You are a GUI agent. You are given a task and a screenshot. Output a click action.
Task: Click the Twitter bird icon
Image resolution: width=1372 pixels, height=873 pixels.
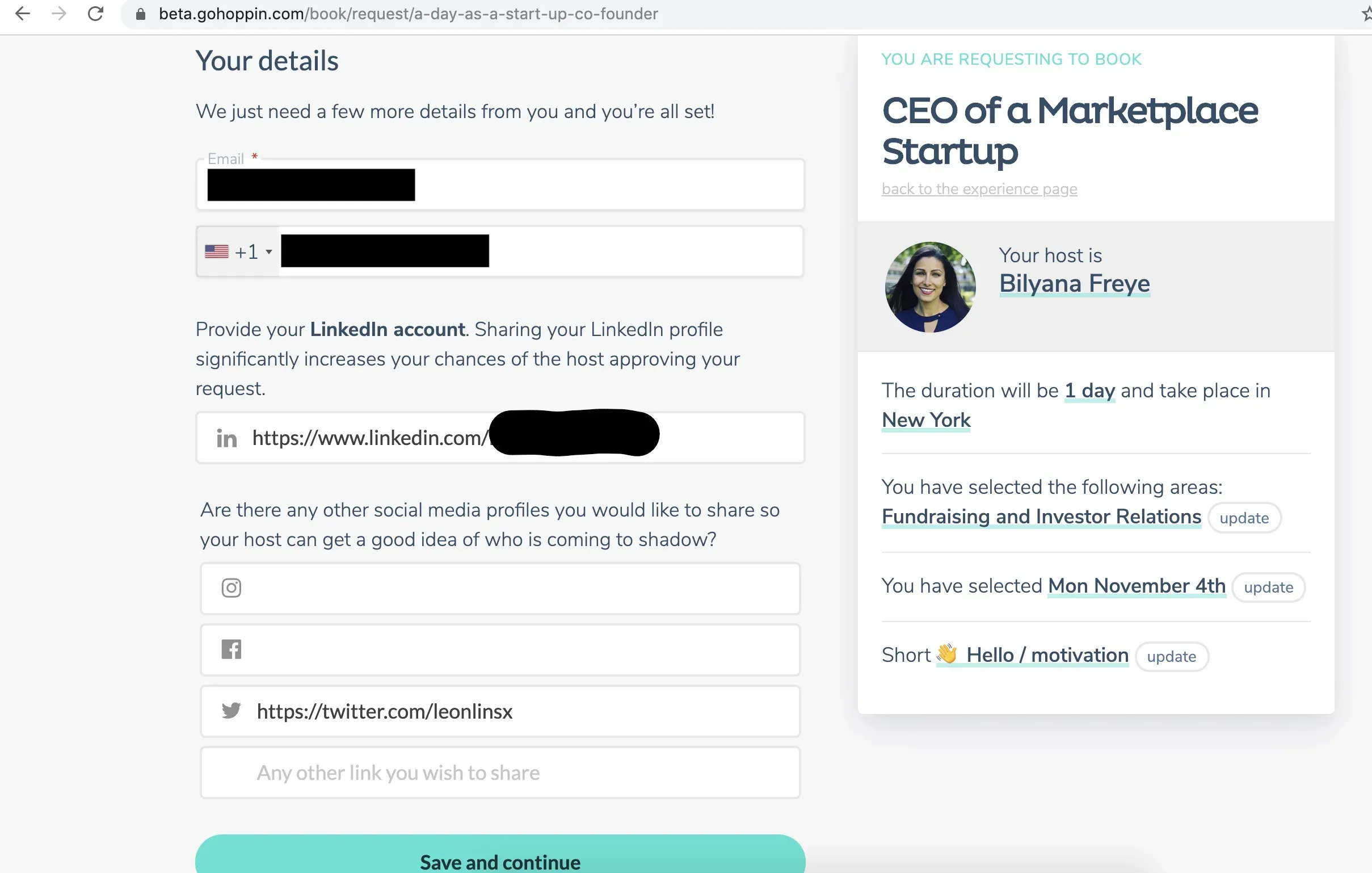[232, 711]
